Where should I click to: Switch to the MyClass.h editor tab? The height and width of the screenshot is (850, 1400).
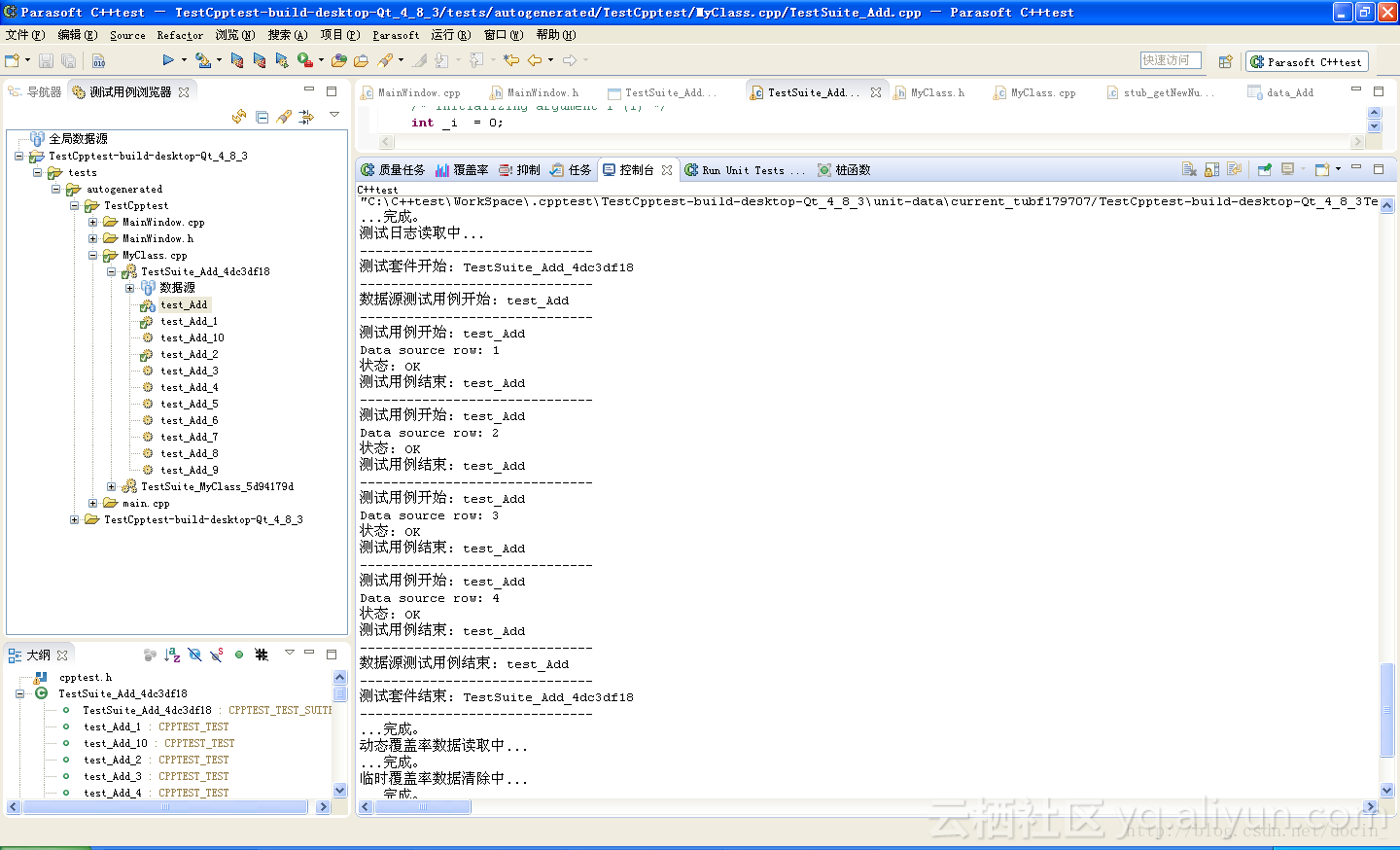pyautogui.click(x=930, y=92)
